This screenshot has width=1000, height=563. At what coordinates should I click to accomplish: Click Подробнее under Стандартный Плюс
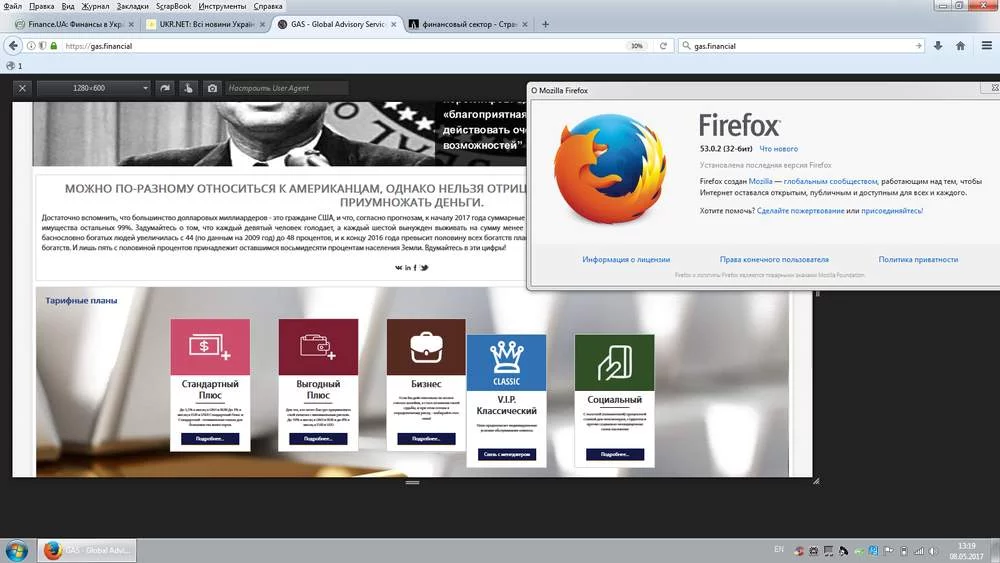tap(210, 439)
